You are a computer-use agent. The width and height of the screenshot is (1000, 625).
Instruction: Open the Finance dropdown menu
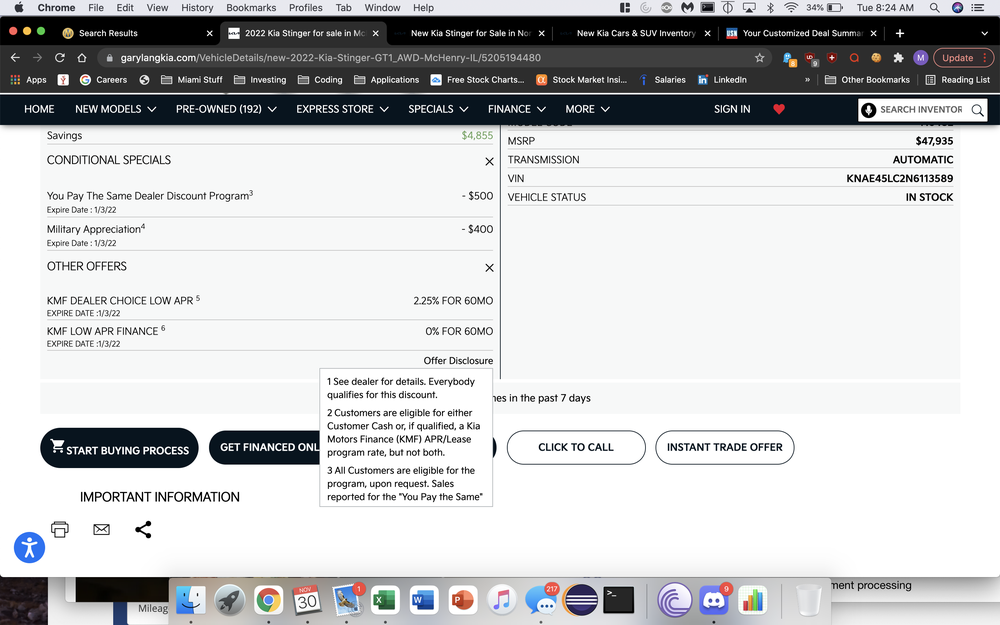tap(517, 109)
